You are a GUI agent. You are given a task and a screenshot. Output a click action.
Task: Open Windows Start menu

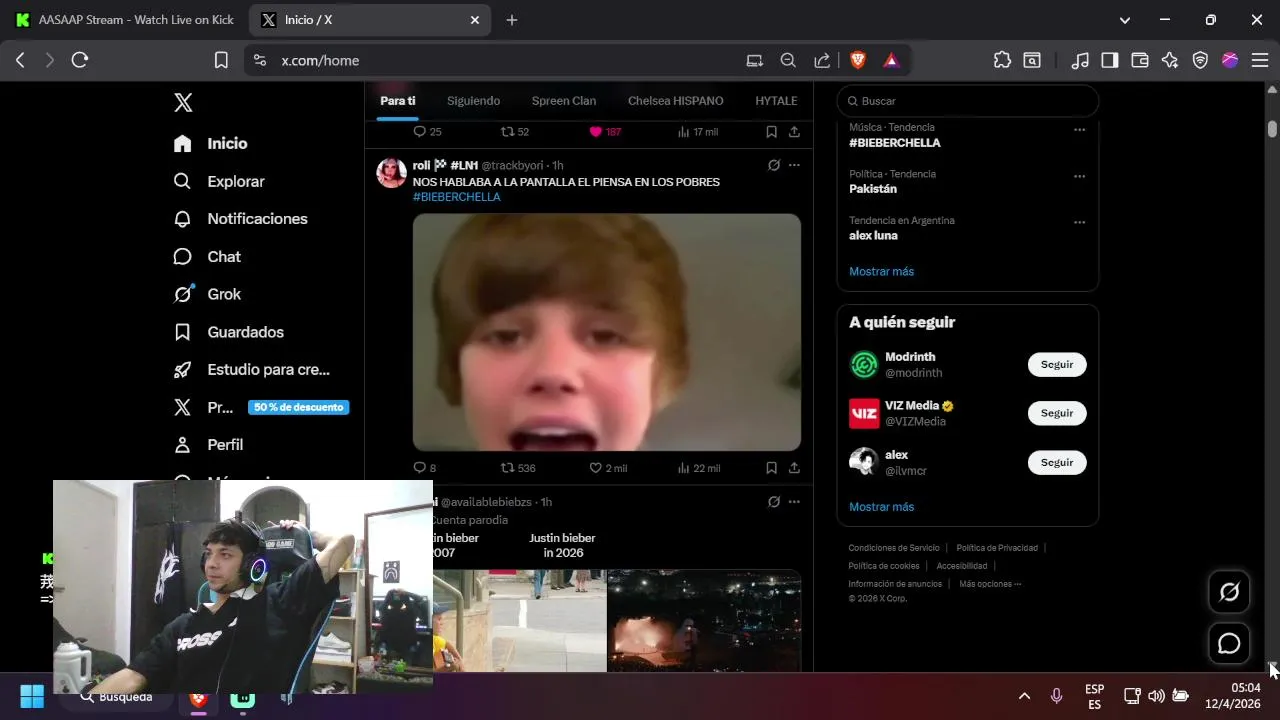[x=32, y=696]
